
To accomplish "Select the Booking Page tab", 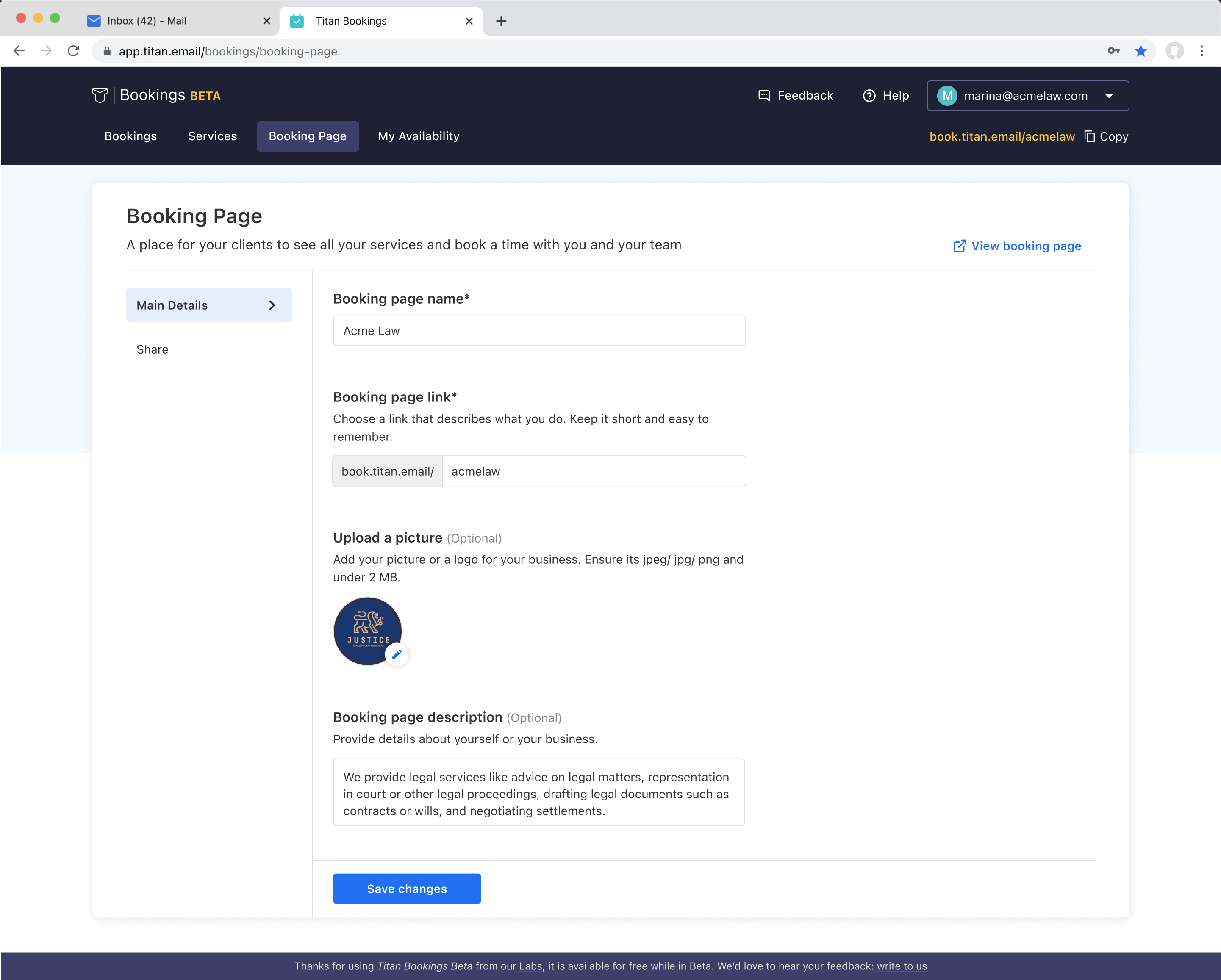I will (x=308, y=136).
